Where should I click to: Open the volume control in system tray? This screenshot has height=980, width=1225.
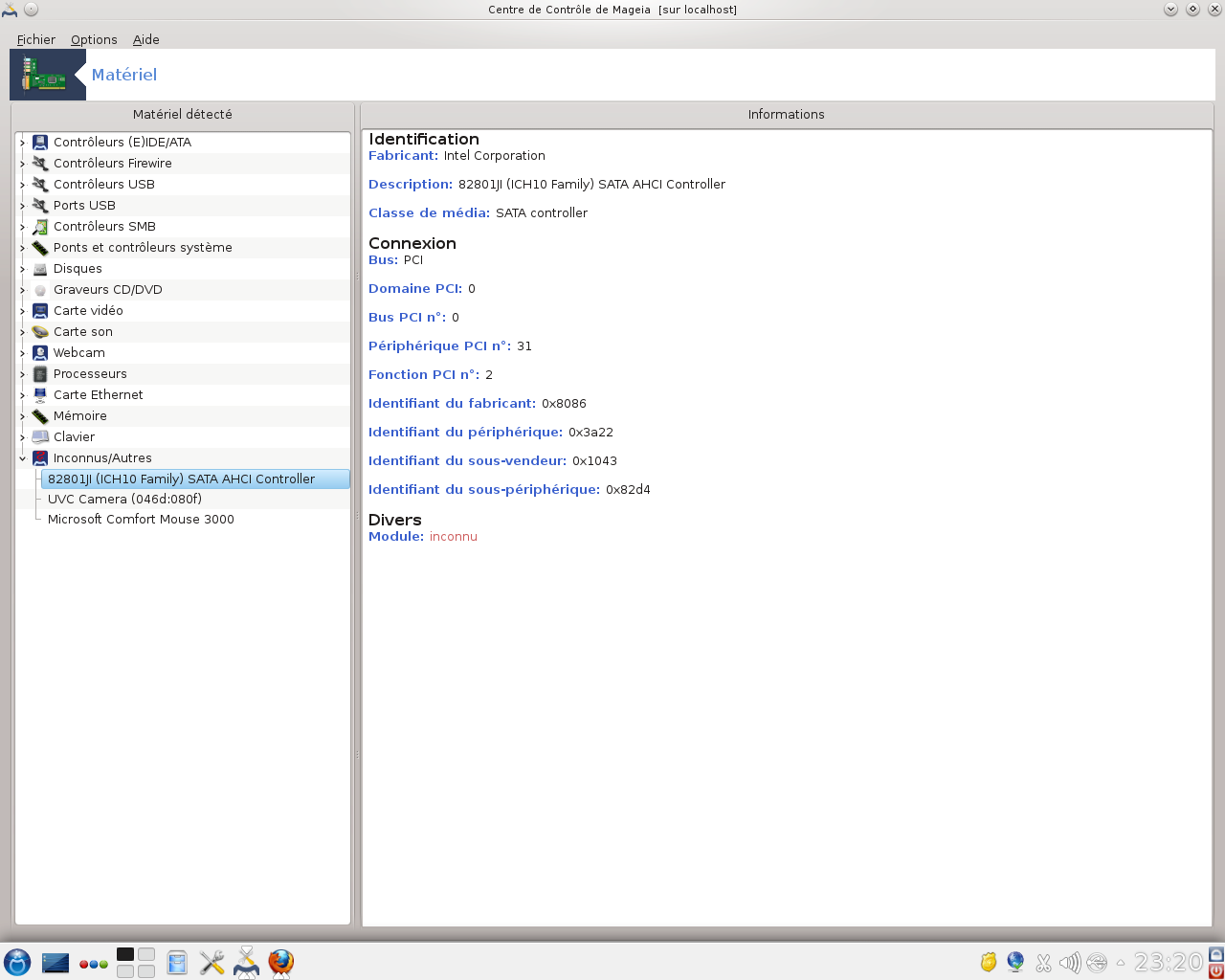pyautogui.click(x=1070, y=962)
